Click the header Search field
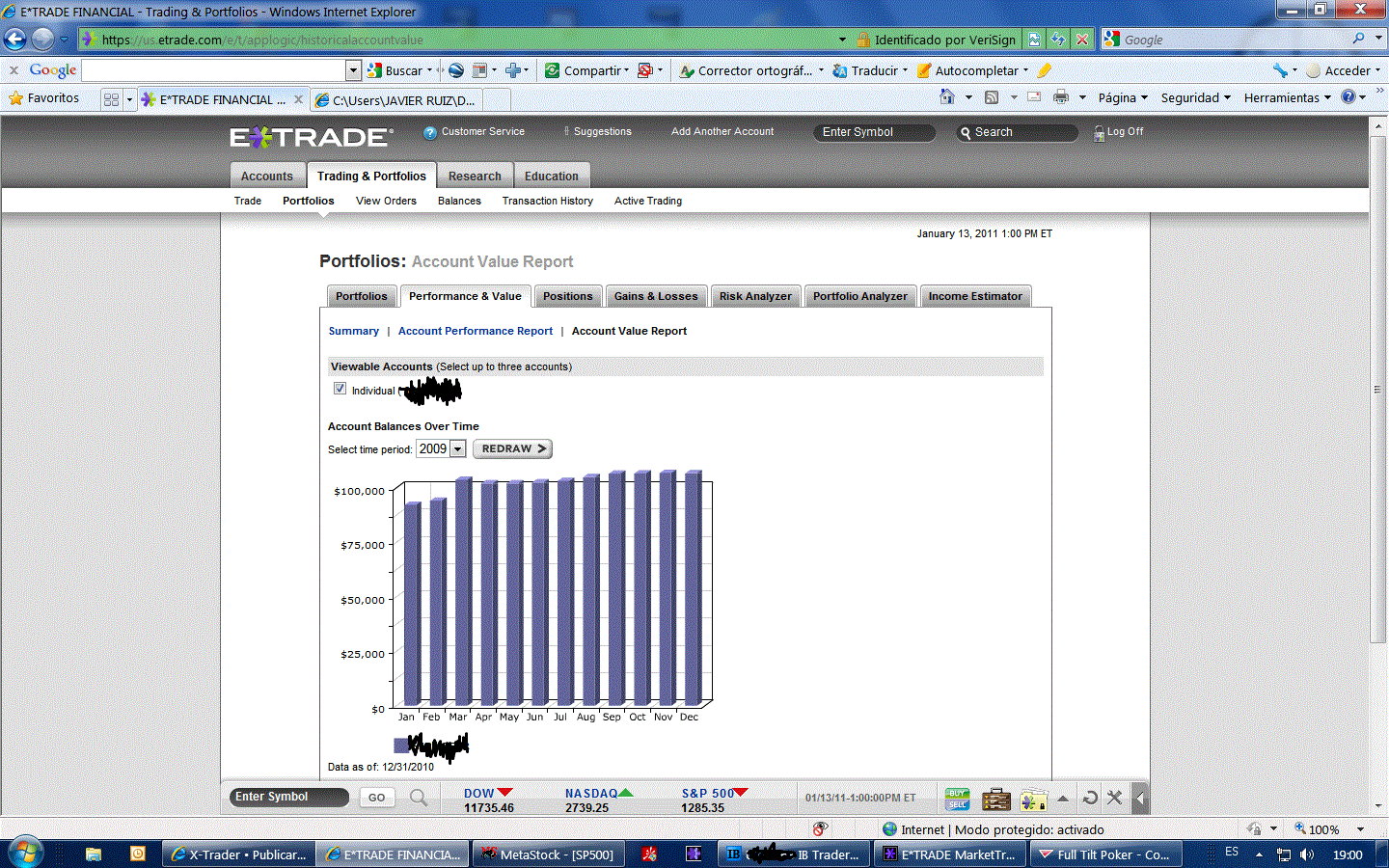Screen dimensions: 1389x868 [x=1017, y=133]
